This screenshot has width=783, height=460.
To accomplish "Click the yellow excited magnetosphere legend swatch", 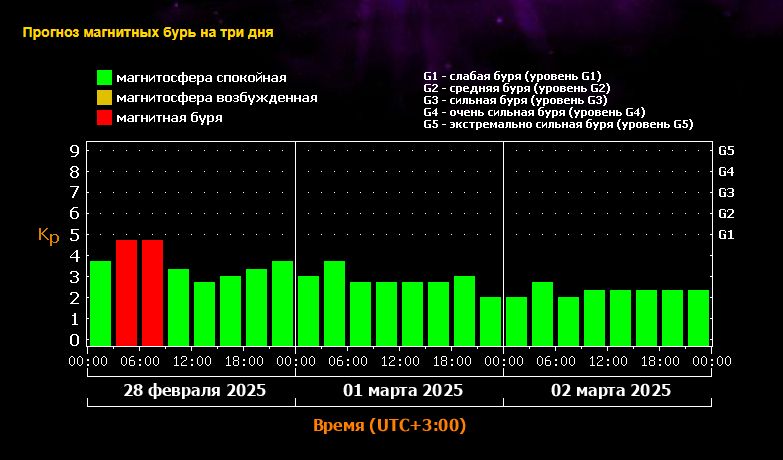I will pos(104,97).
